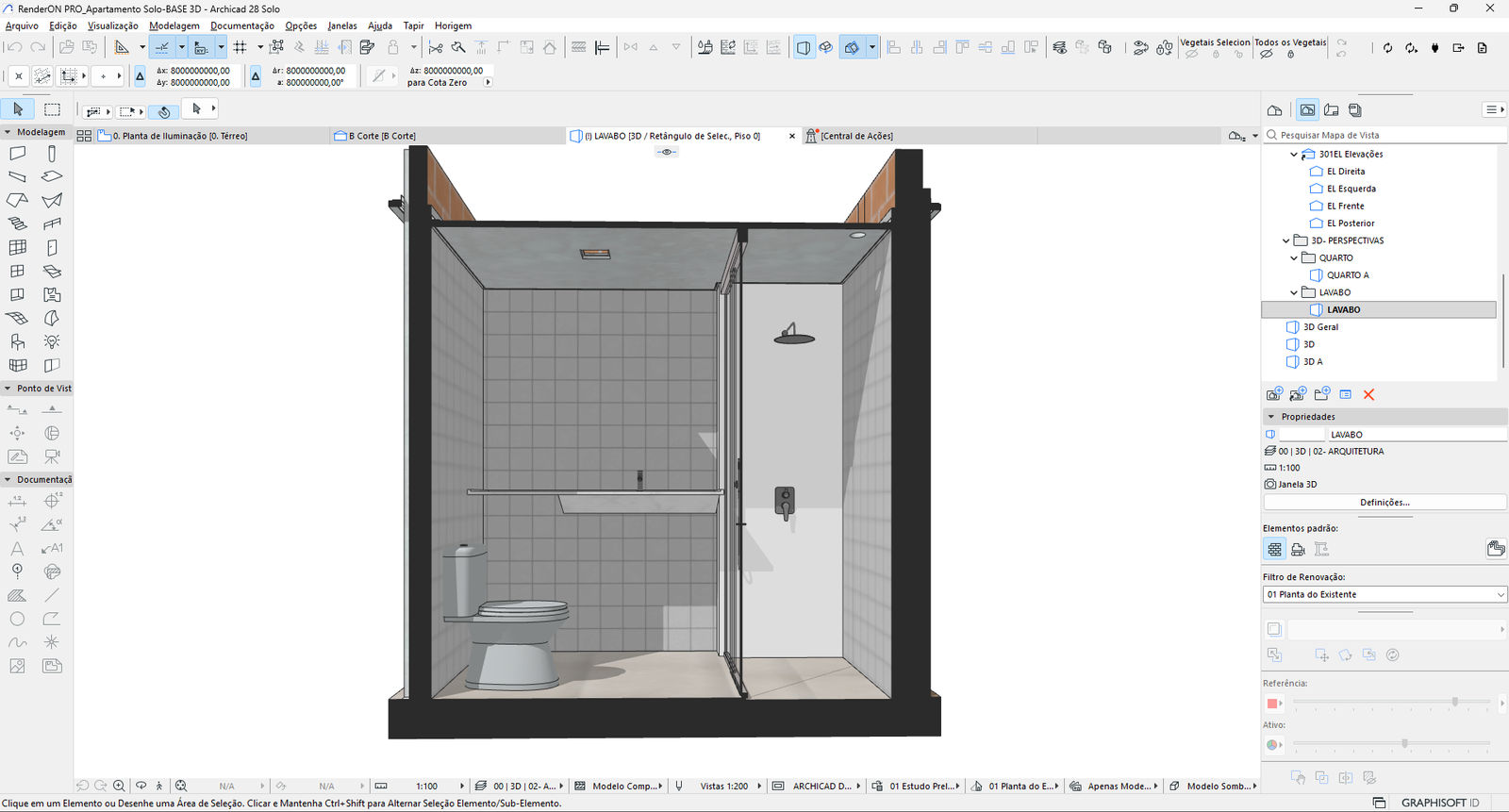Image resolution: width=1509 pixels, height=812 pixels.
Task: Select the Mesh tool
Action: point(18,318)
